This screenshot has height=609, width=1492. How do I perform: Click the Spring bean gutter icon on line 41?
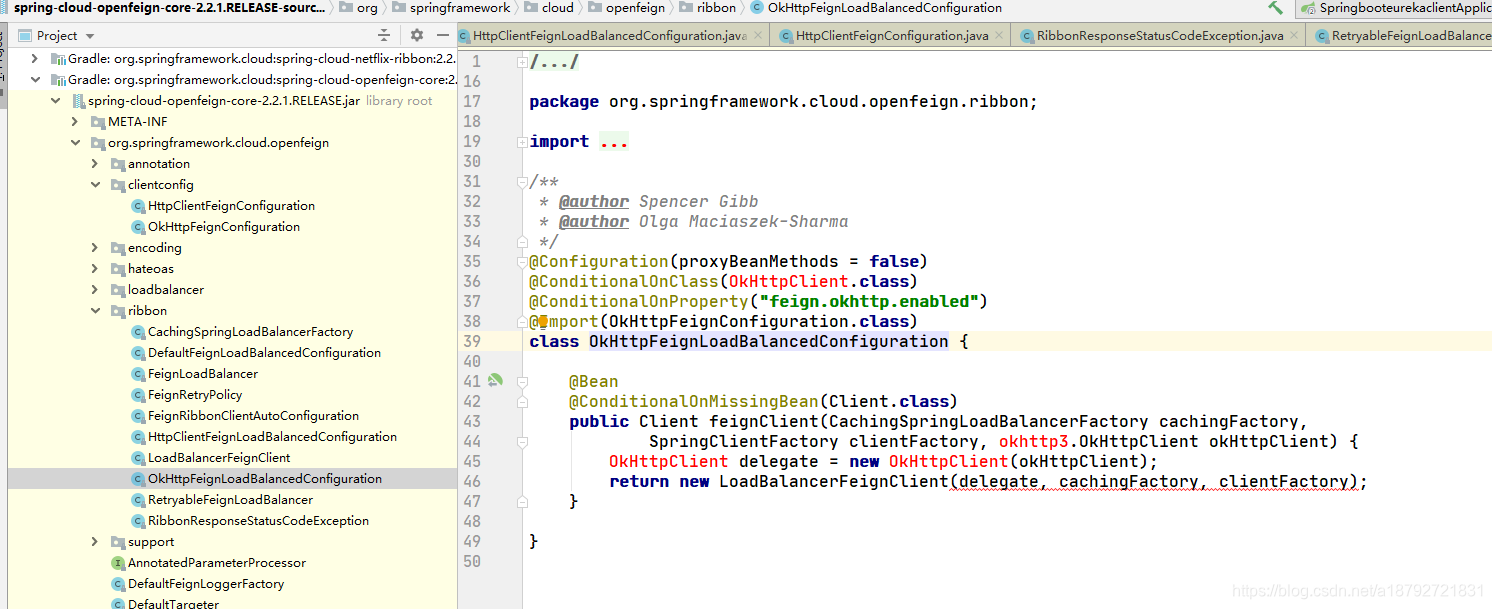pos(495,381)
